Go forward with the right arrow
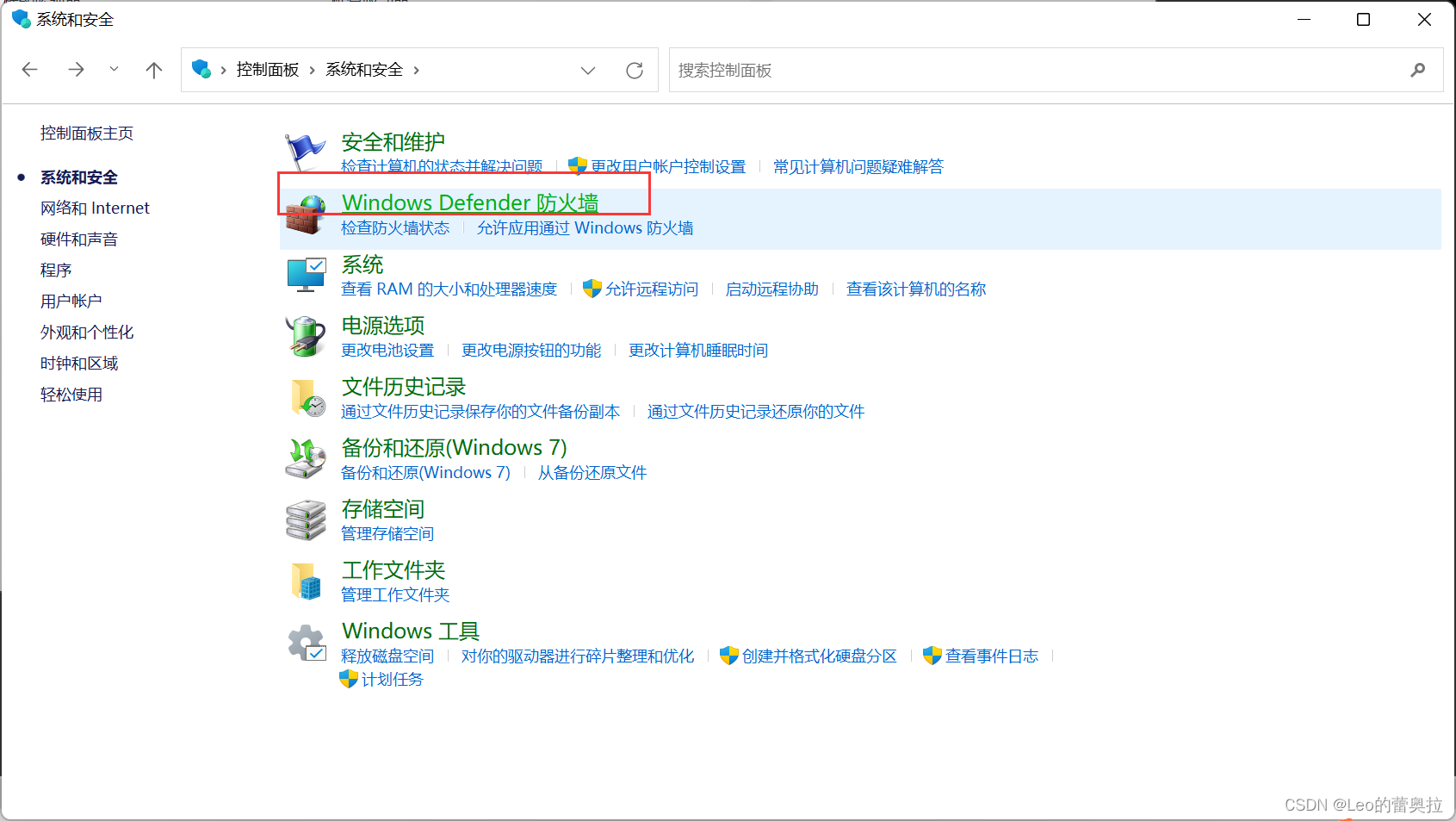The image size is (1456, 821). [76, 70]
